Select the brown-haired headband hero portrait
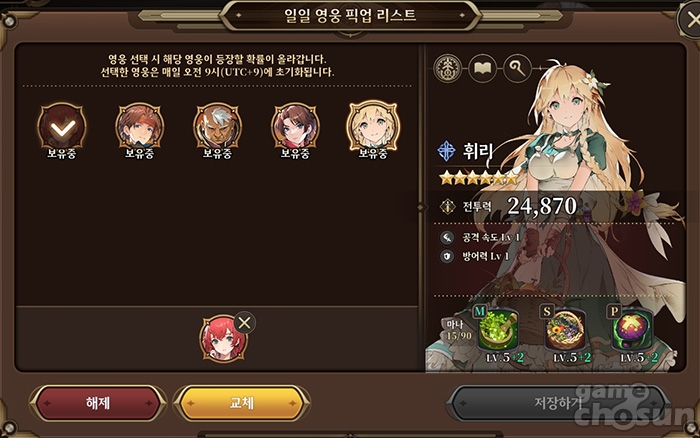Image resolution: width=700 pixels, height=438 pixels. point(140,127)
